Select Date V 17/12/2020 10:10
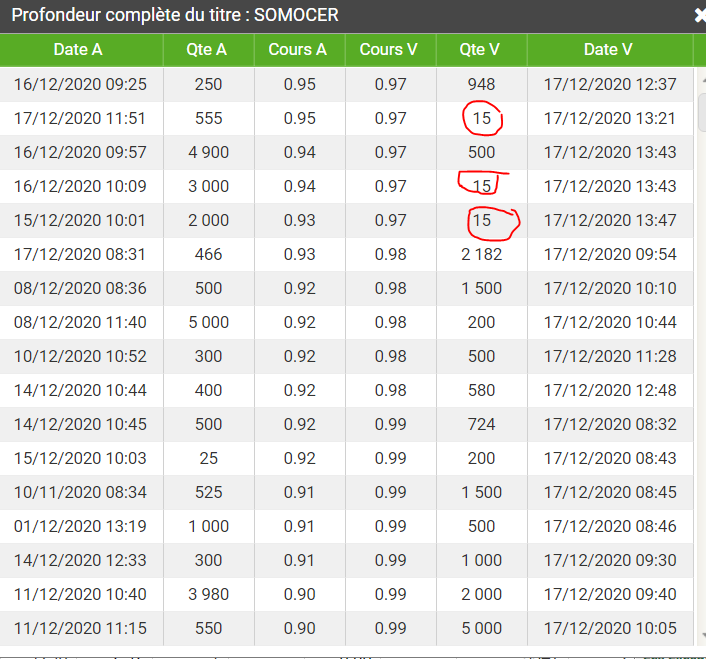Screen dimensions: 706x659 click(x=610, y=288)
